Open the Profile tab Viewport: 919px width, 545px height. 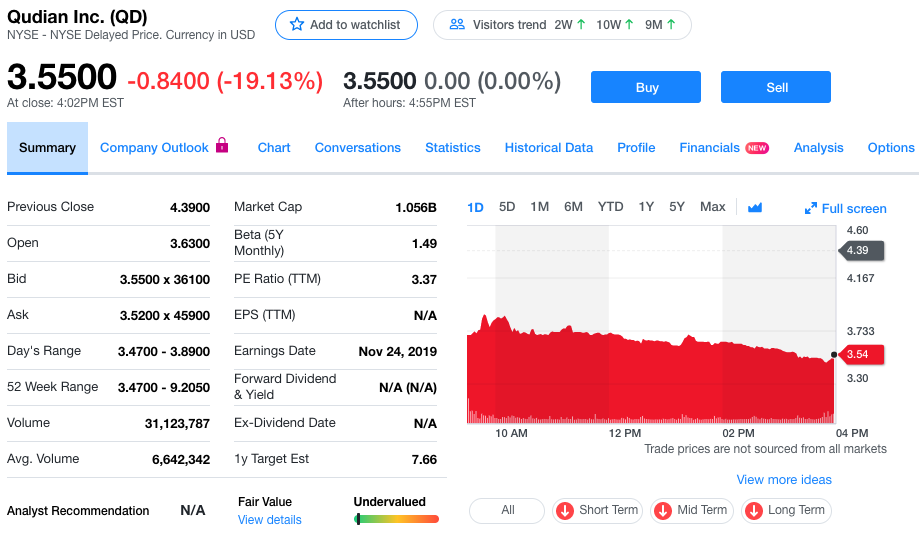(x=636, y=148)
